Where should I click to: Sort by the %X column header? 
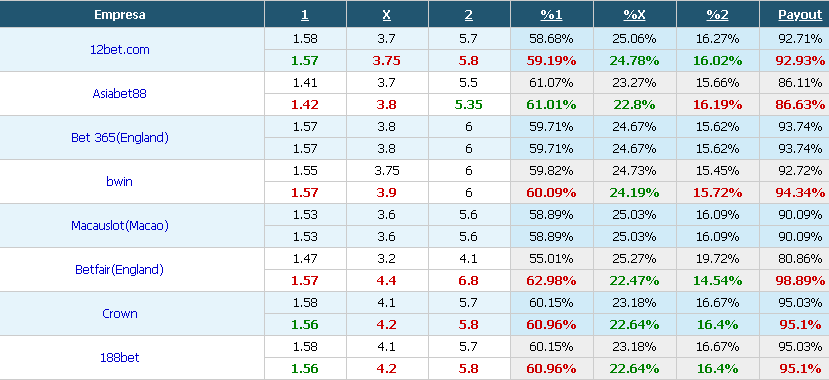pyautogui.click(x=634, y=15)
